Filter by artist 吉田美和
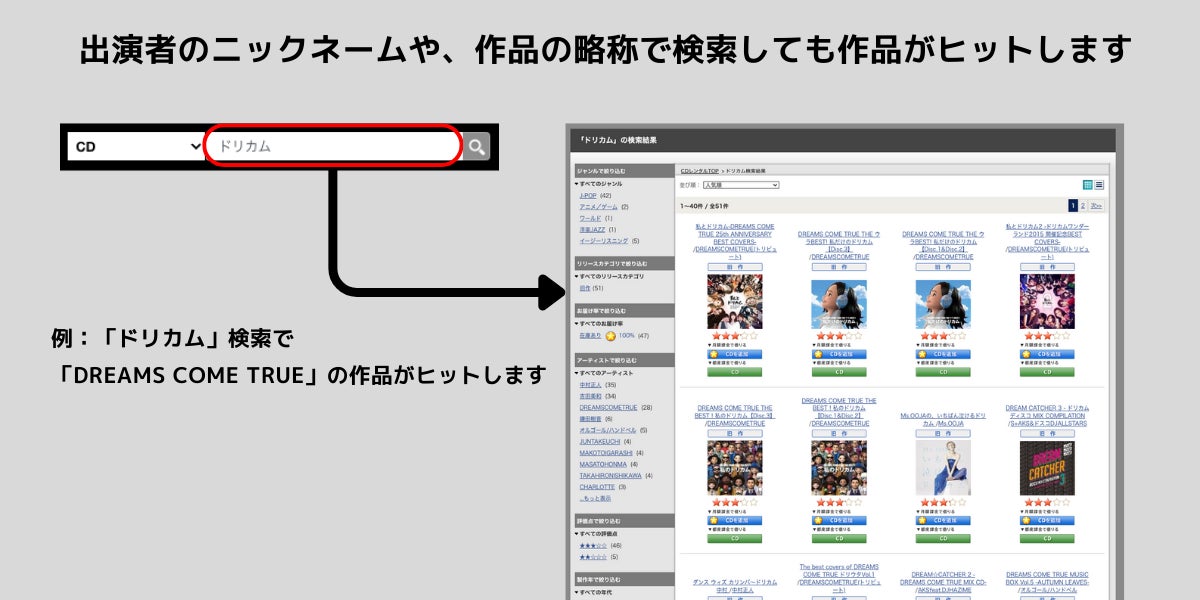The image size is (1200, 600). (x=590, y=396)
